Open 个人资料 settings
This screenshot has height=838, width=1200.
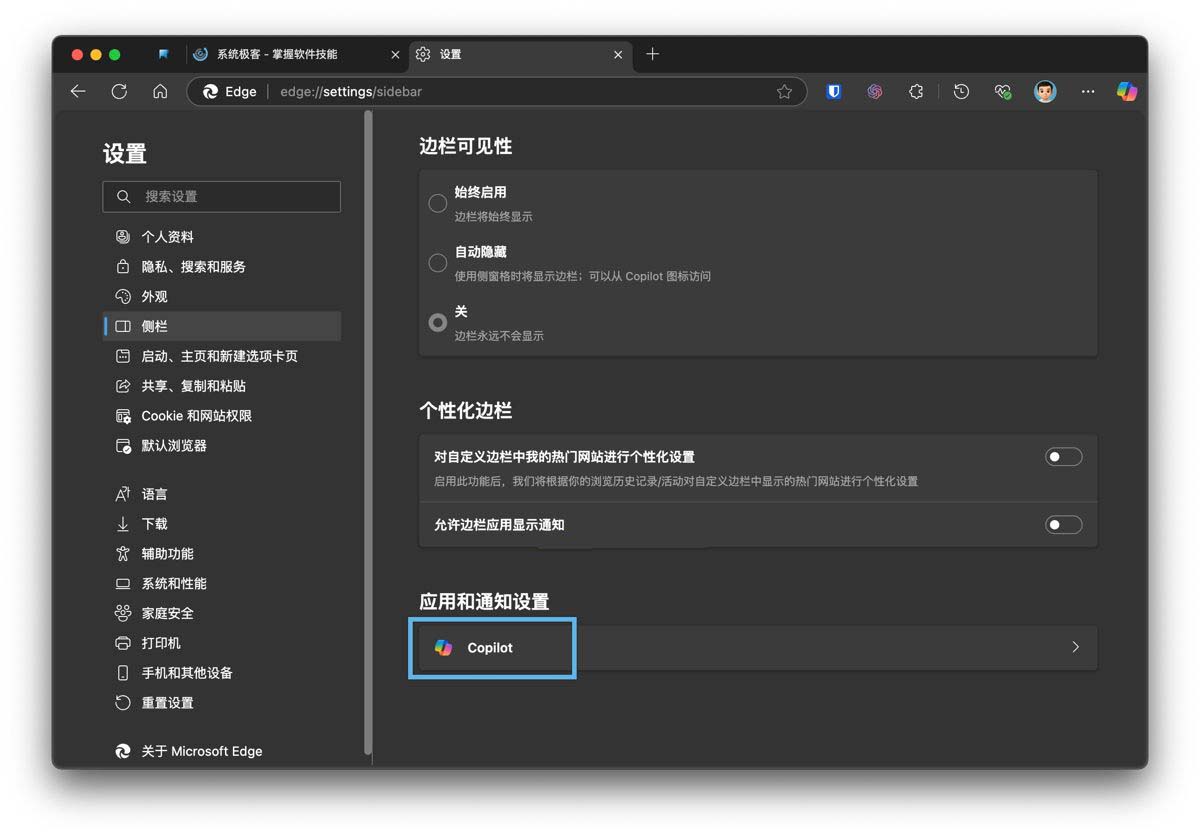221,237
